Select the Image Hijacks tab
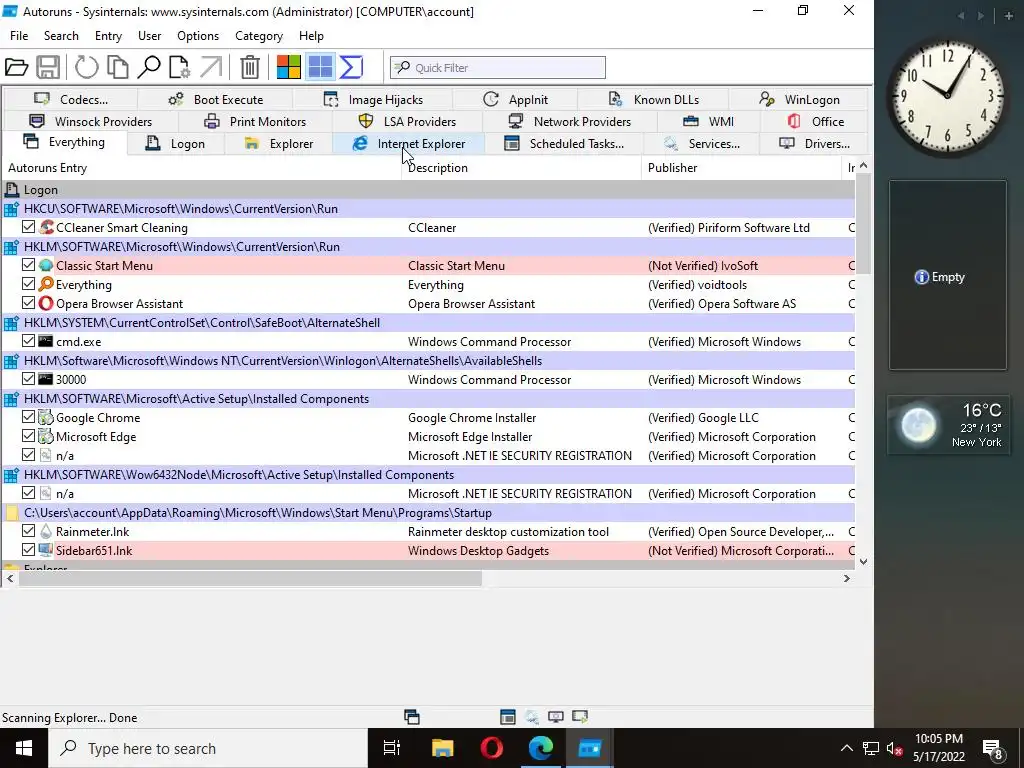The height and width of the screenshot is (768, 1024). 374,100
